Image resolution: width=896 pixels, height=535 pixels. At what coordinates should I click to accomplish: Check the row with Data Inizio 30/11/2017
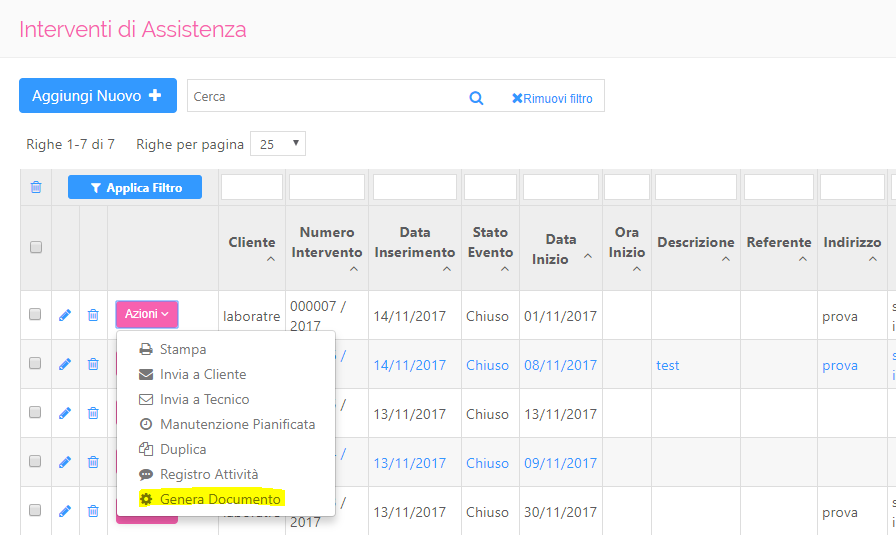coord(35,510)
